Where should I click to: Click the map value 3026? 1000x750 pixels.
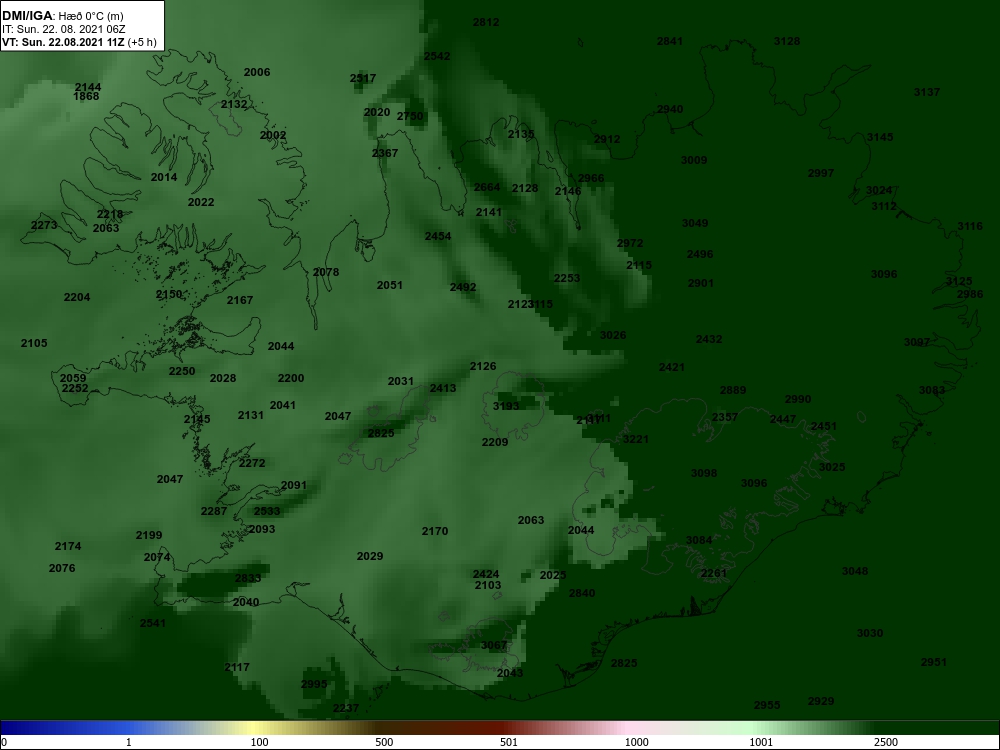point(613,335)
